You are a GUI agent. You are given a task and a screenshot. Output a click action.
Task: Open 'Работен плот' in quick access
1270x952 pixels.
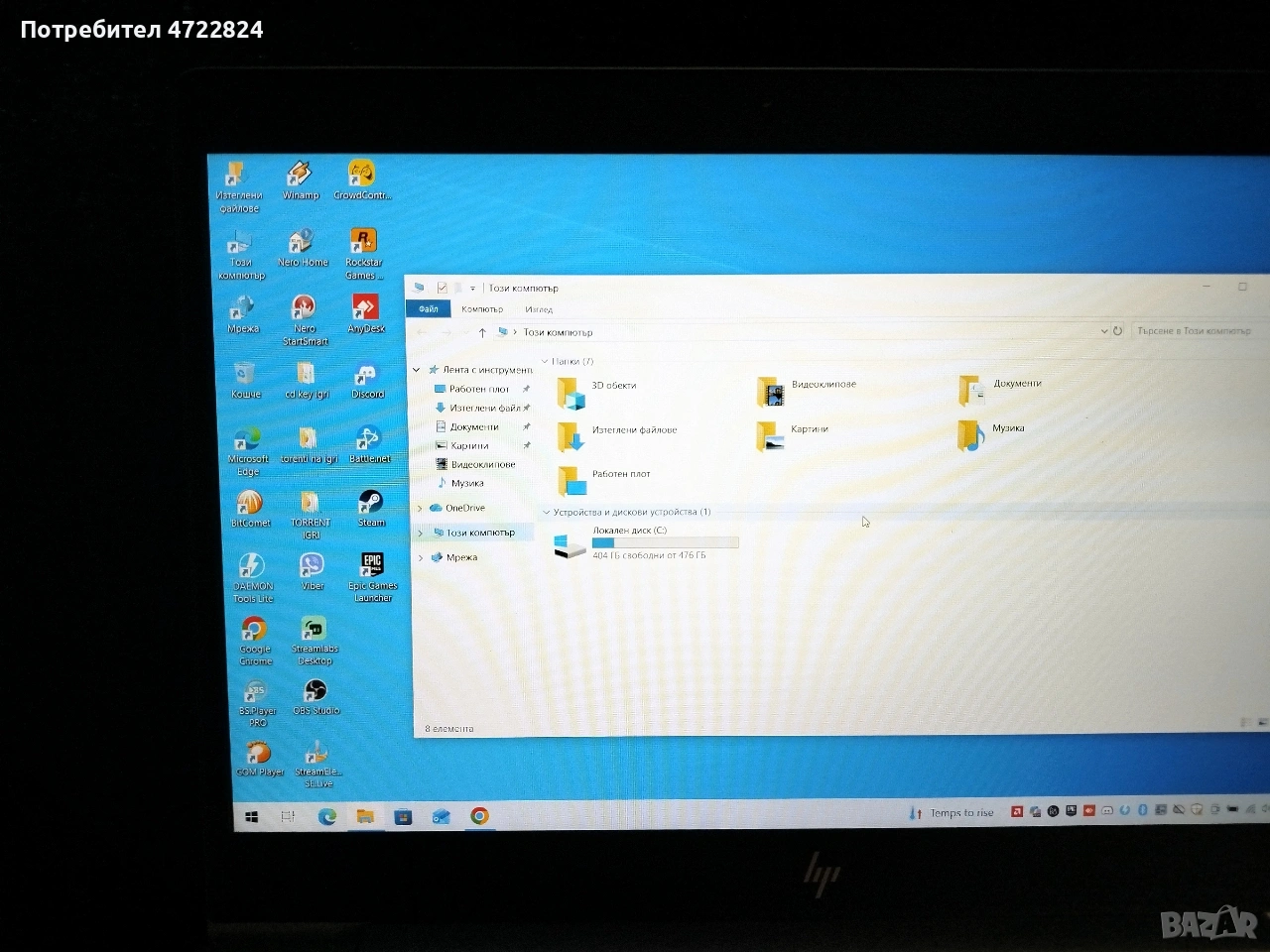pyautogui.click(x=479, y=390)
